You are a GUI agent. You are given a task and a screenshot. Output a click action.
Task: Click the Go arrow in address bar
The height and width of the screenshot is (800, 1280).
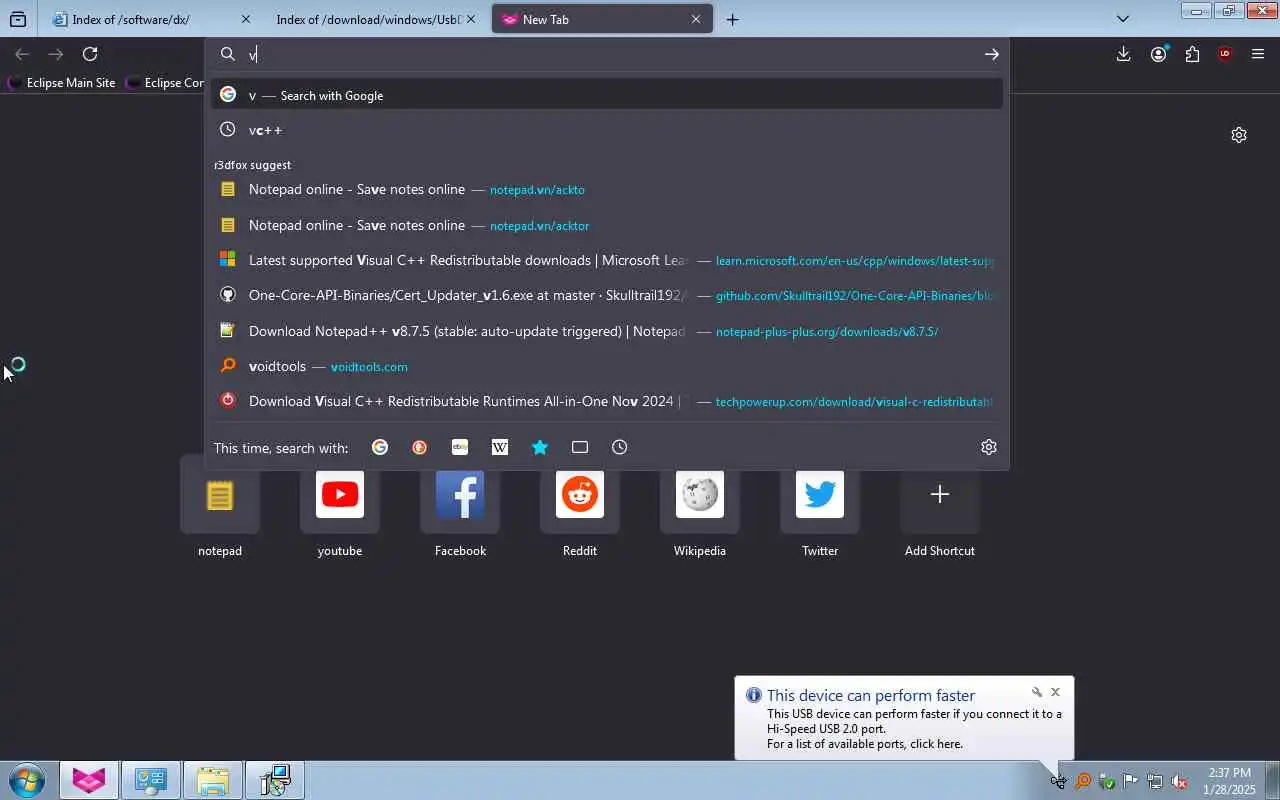(x=991, y=54)
